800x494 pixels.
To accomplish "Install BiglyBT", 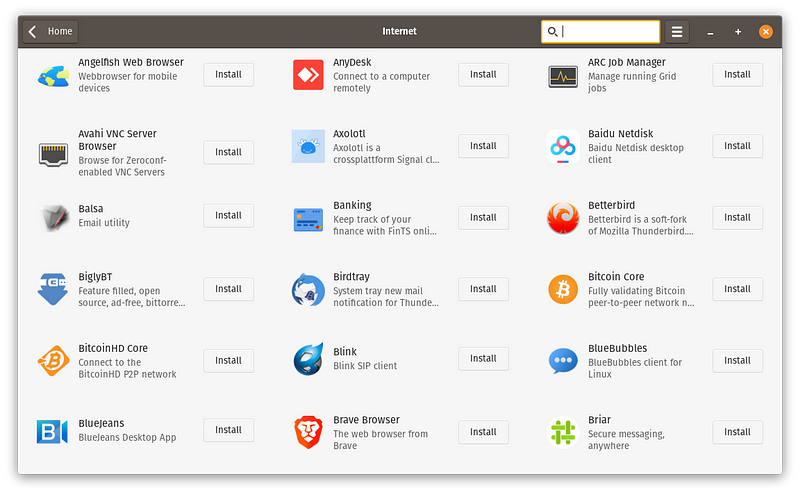I will click(228, 289).
